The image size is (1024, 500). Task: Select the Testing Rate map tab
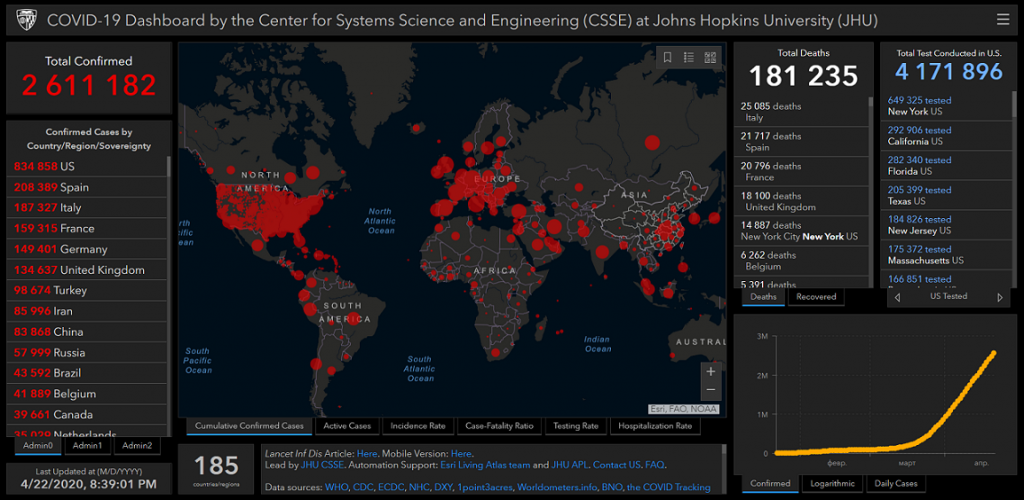tap(576, 426)
